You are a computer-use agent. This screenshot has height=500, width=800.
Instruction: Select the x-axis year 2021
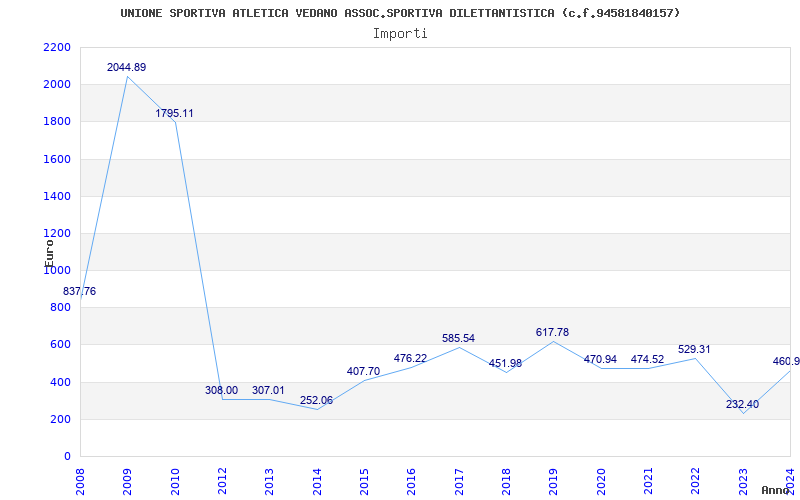[x=648, y=482]
